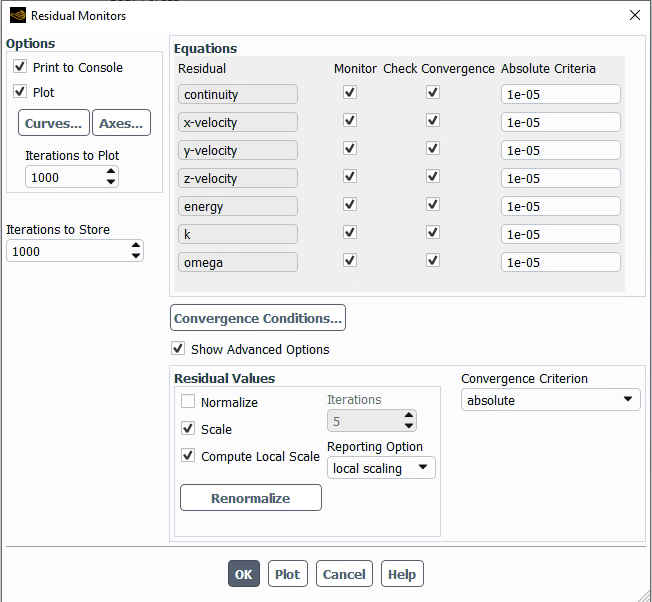Image resolution: width=652 pixels, height=602 pixels.
Task: Open Convergence Conditions dialog
Action: pos(258,318)
